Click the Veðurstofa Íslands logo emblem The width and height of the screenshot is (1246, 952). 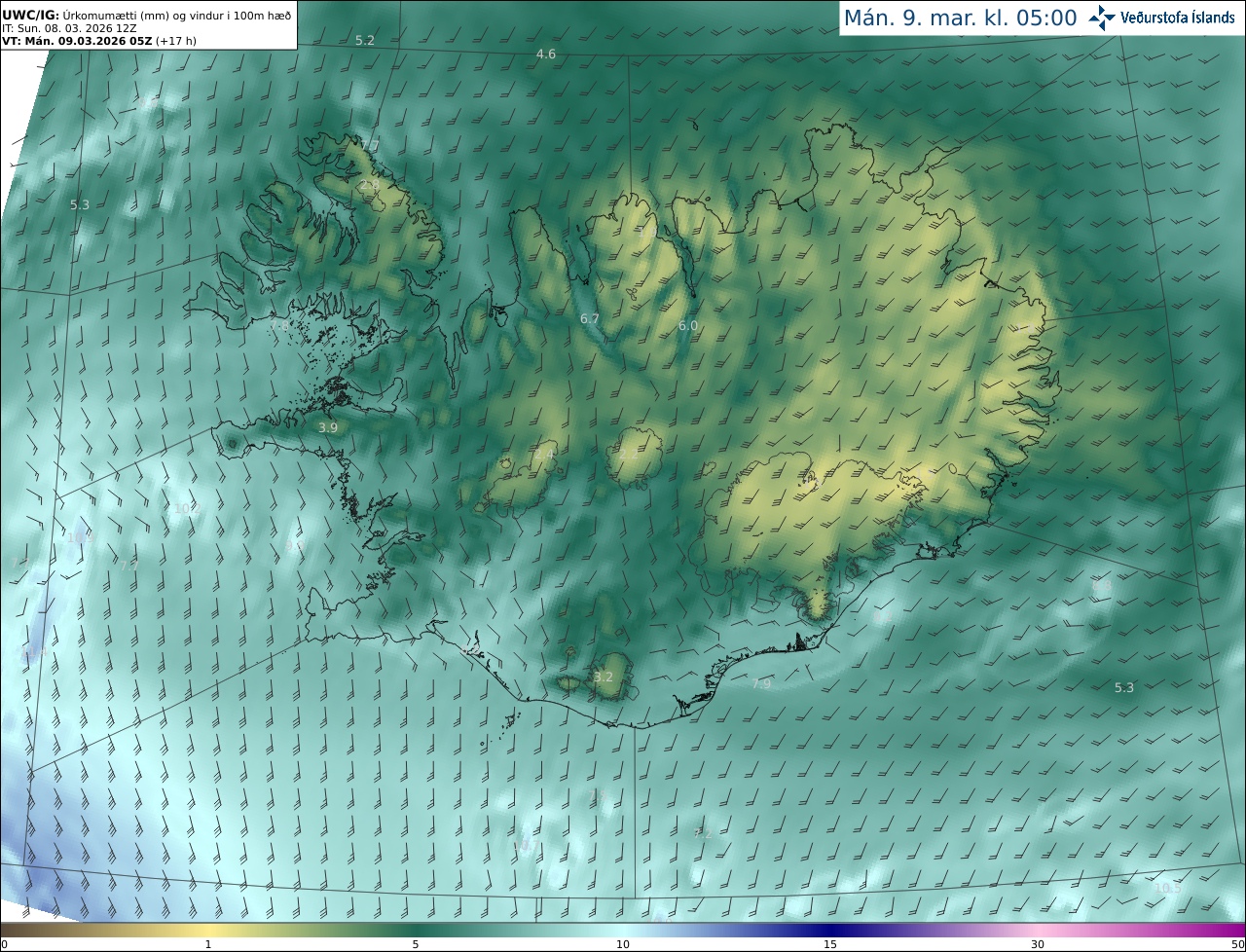1102,18
